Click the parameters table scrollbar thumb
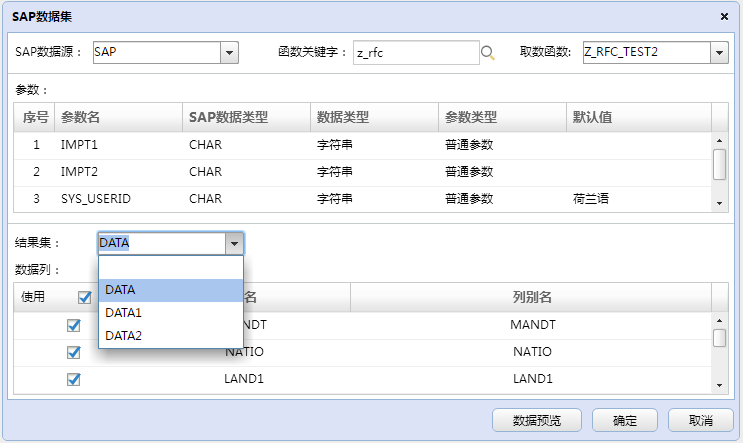This screenshot has height=443, width=743. point(719,164)
